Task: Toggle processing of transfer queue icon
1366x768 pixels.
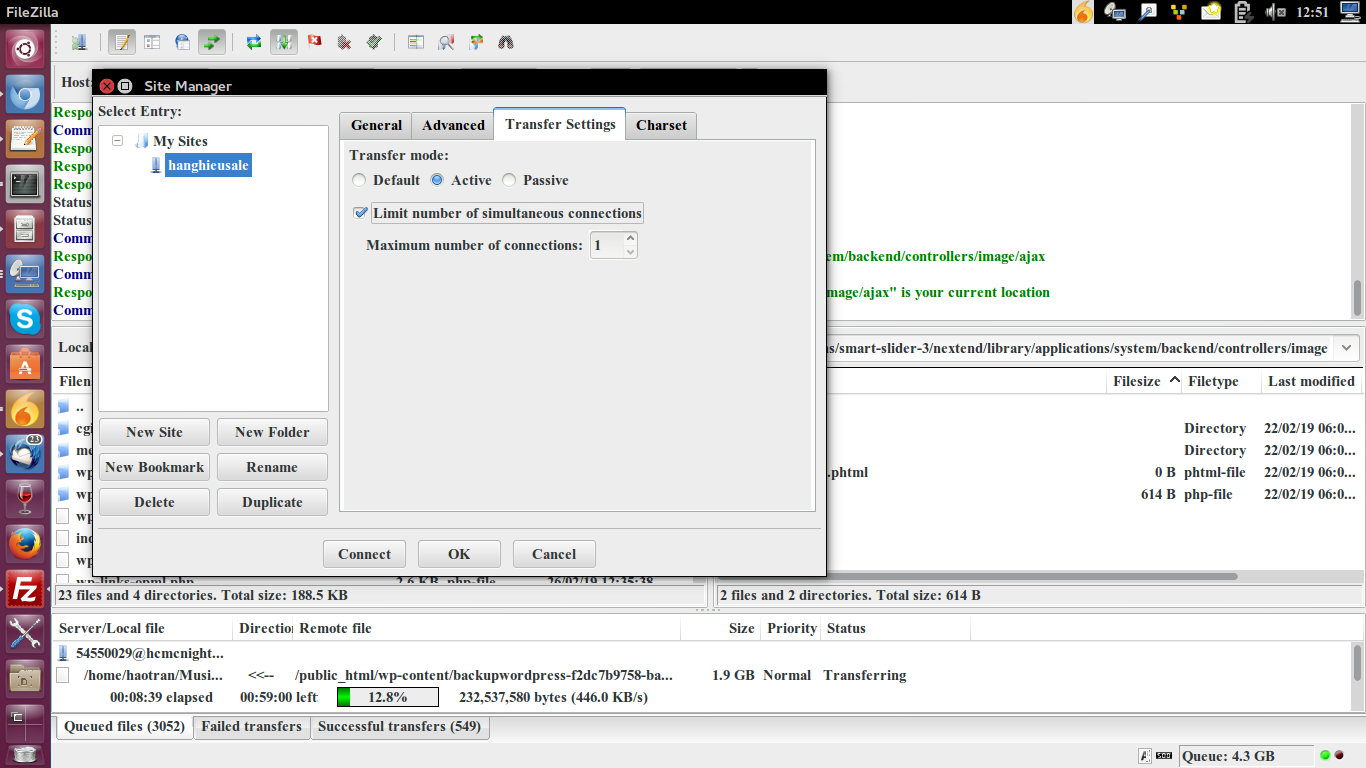Action: coord(284,42)
